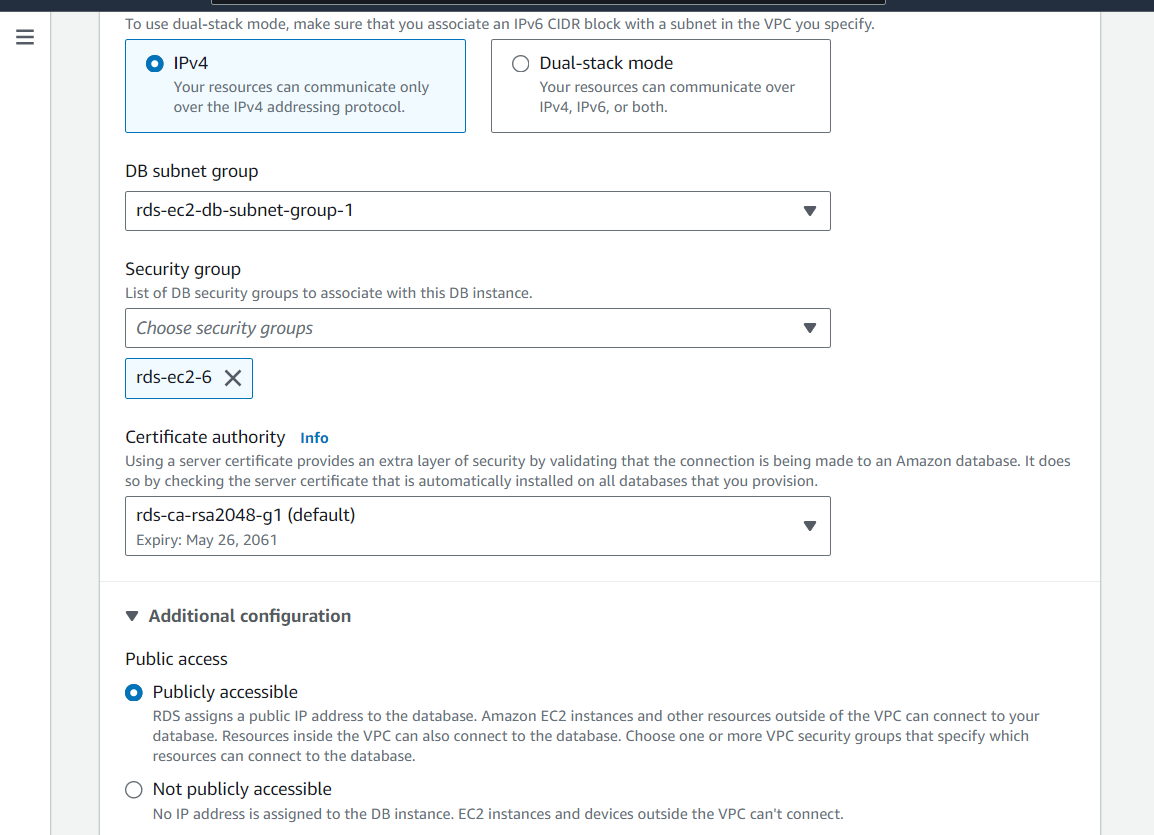Enable the Publicly accessible setting

[x=133, y=692]
